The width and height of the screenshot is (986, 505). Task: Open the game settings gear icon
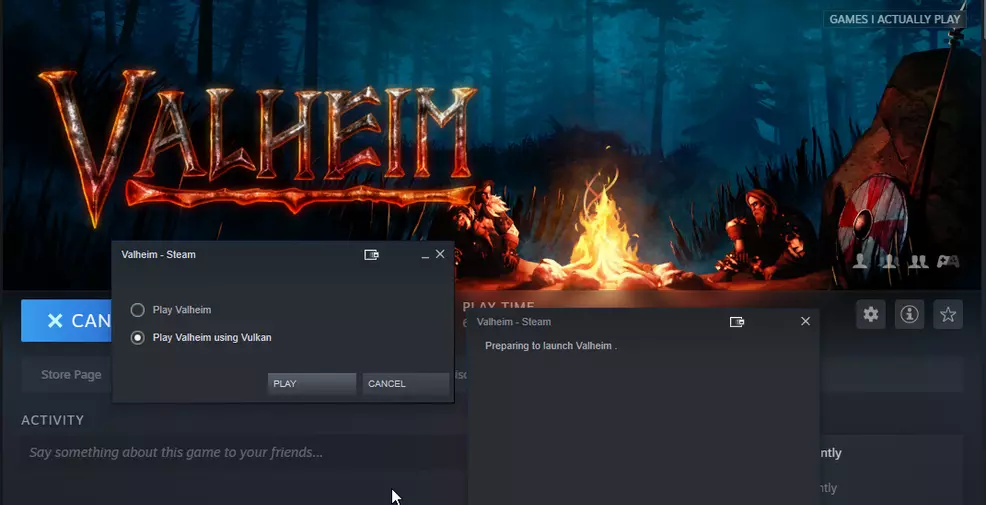(870, 315)
